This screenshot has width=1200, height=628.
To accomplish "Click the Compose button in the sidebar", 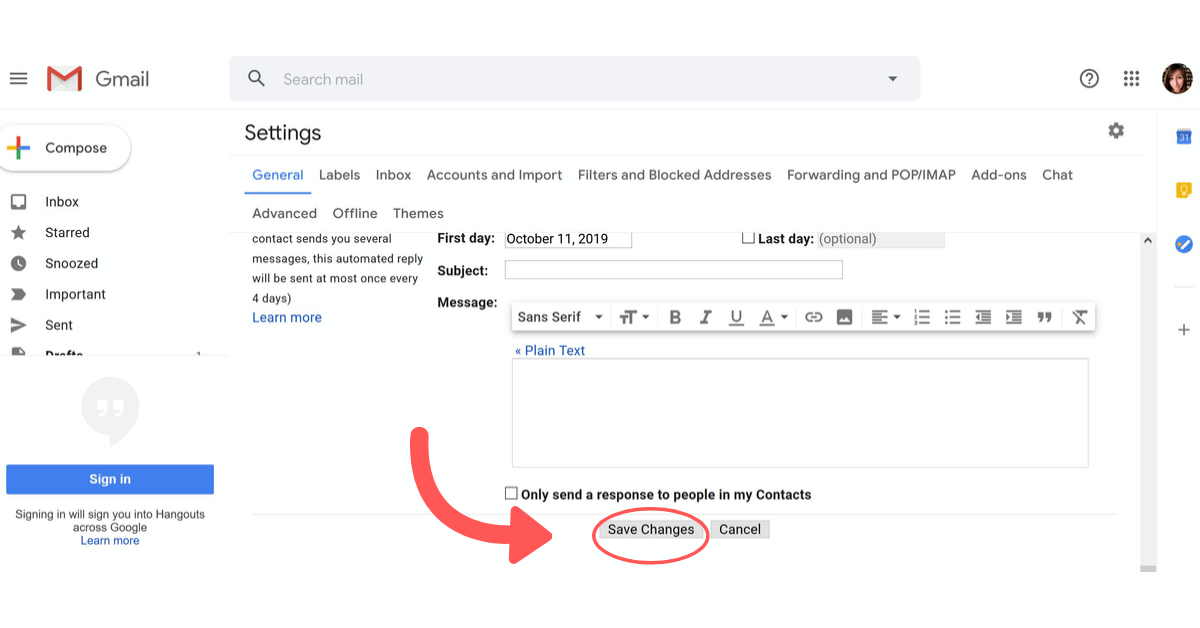I will point(65,147).
